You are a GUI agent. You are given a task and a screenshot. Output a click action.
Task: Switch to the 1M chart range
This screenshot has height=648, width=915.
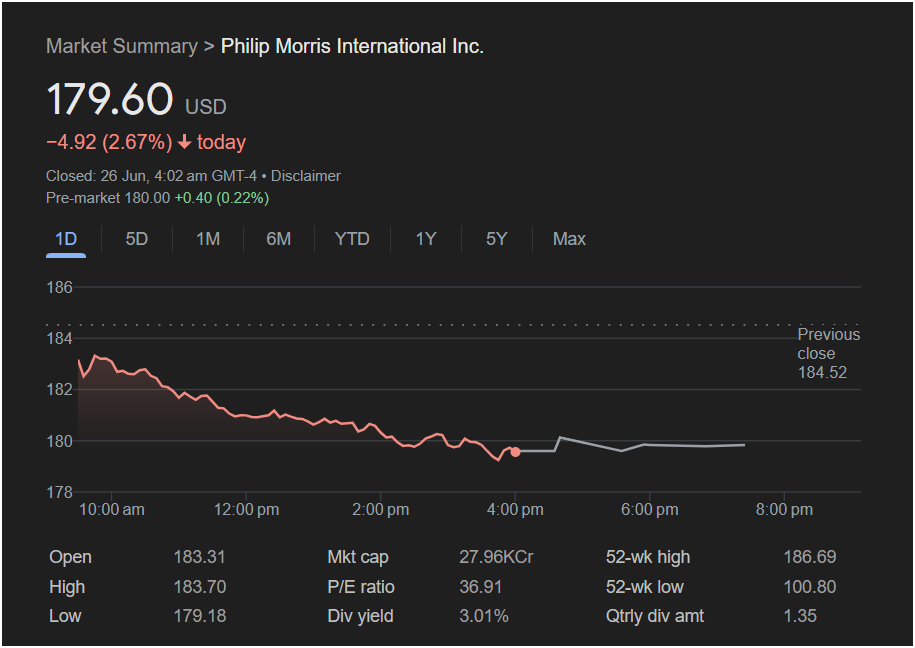(x=208, y=239)
